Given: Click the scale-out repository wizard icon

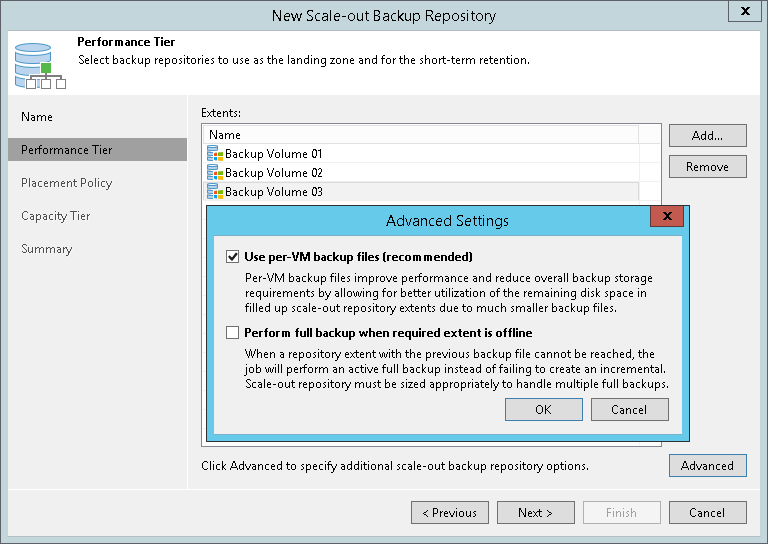Looking at the screenshot, I should tap(40, 64).
